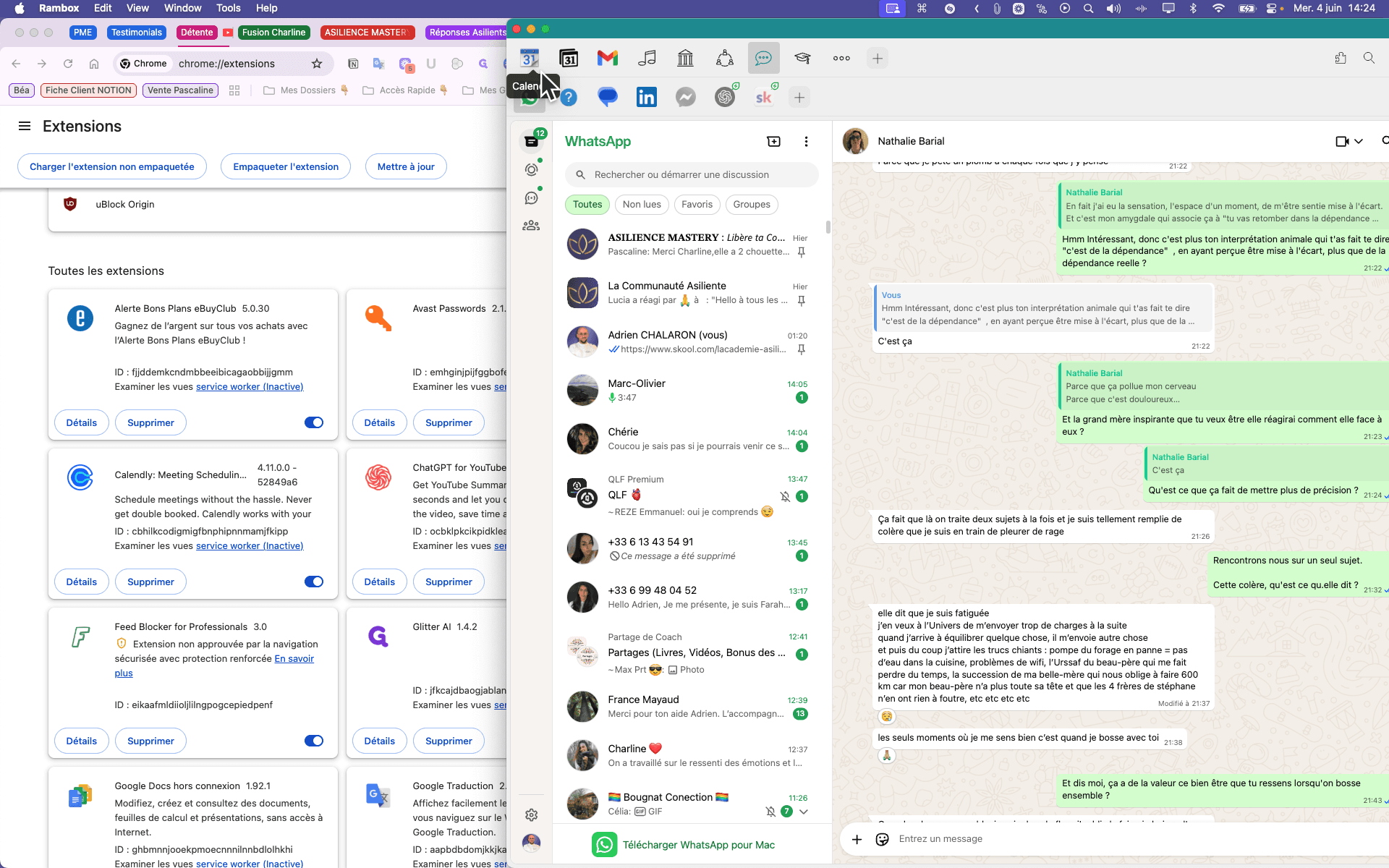Open Wi-Fi status in the macOS menu bar

pos(1218,8)
